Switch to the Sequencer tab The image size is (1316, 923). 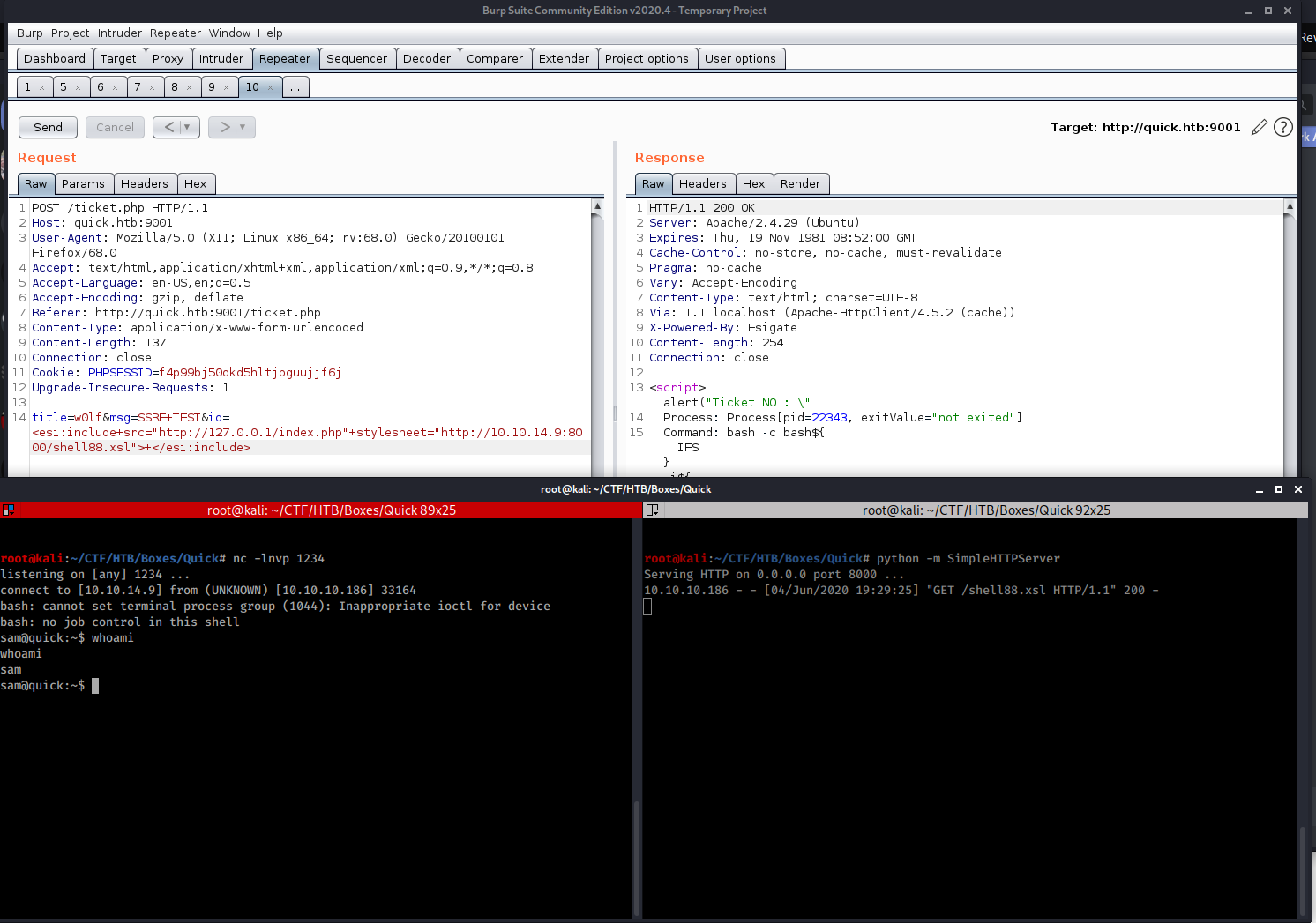pyautogui.click(x=356, y=58)
